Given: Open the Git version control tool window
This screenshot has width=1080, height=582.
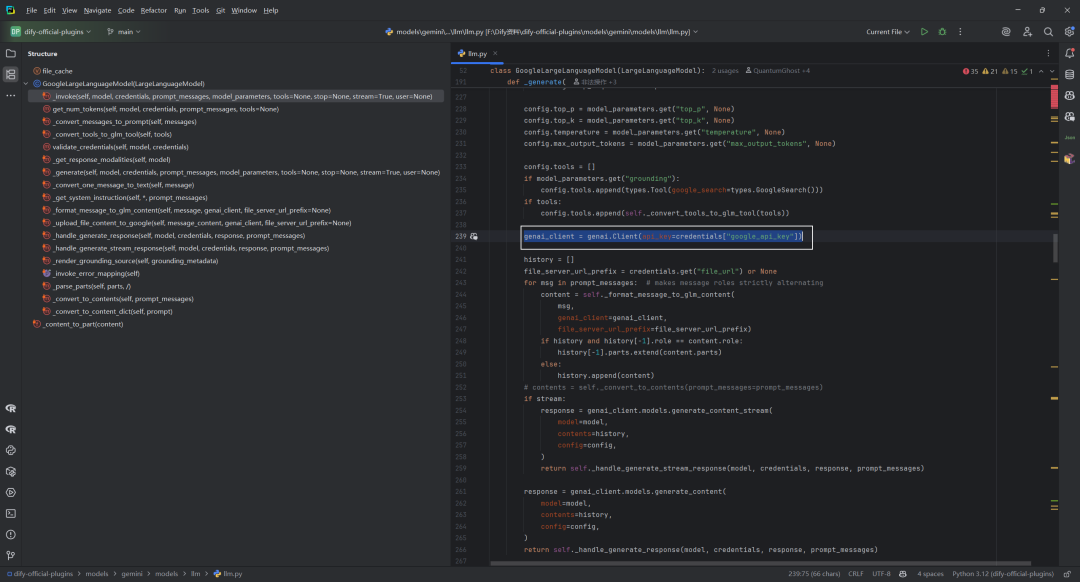Looking at the screenshot, I should [11, 555].
